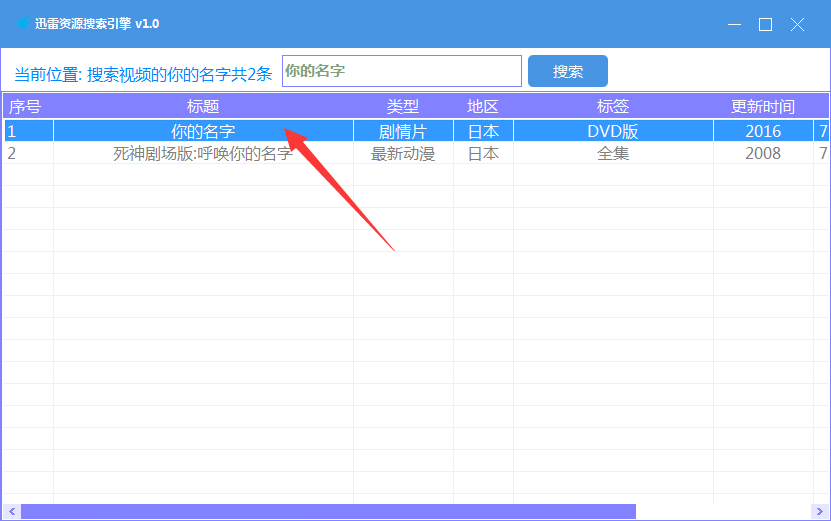Screen dimensions: 831x521
Task: Click the horizontal scrollbar left arrow
Action: 12,511
